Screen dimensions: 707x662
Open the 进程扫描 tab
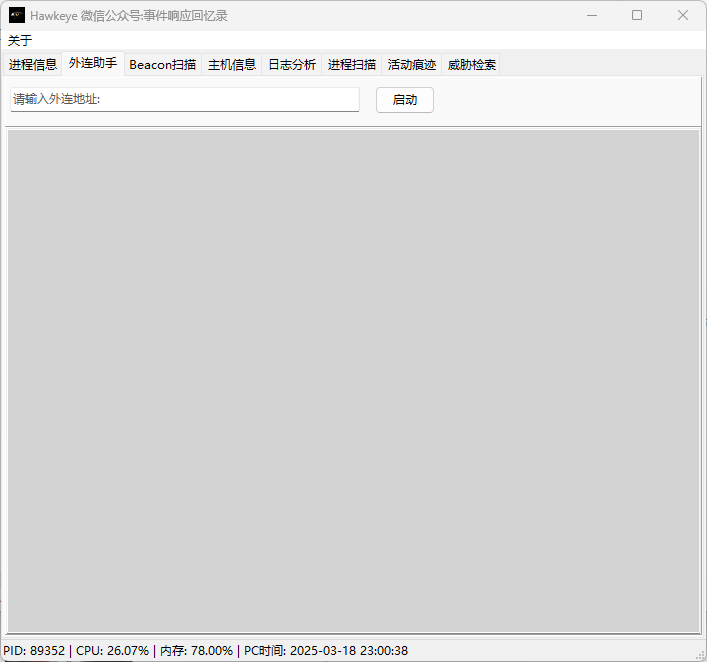click(x=352, y=64)
